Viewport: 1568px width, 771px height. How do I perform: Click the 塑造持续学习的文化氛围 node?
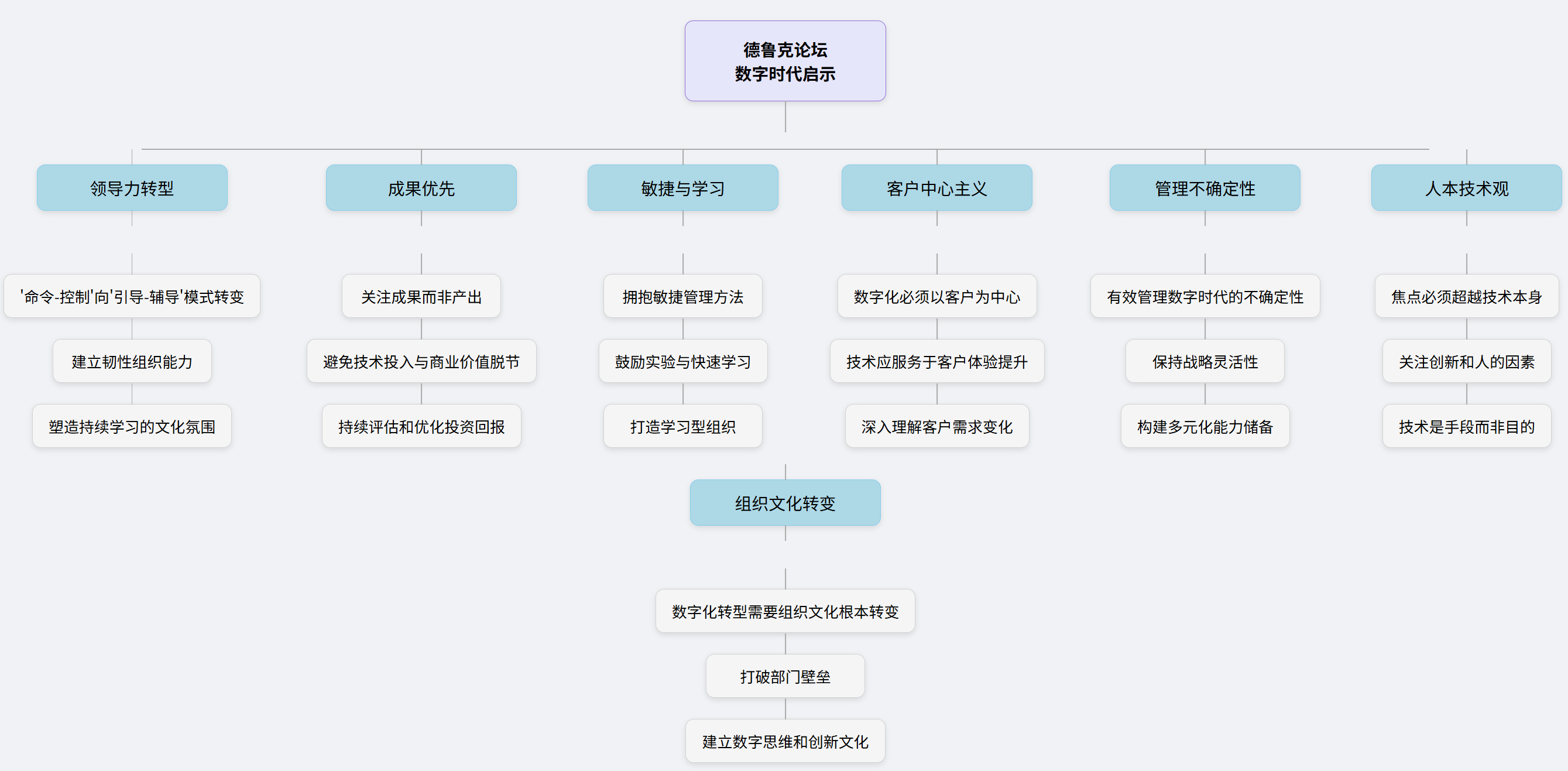(132, 426)
